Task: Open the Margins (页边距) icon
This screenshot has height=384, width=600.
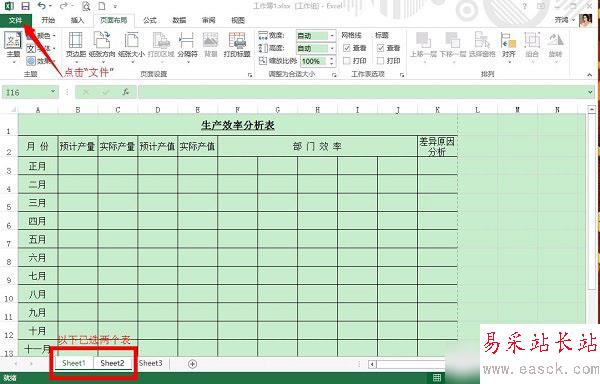Action: click(75, 41)
